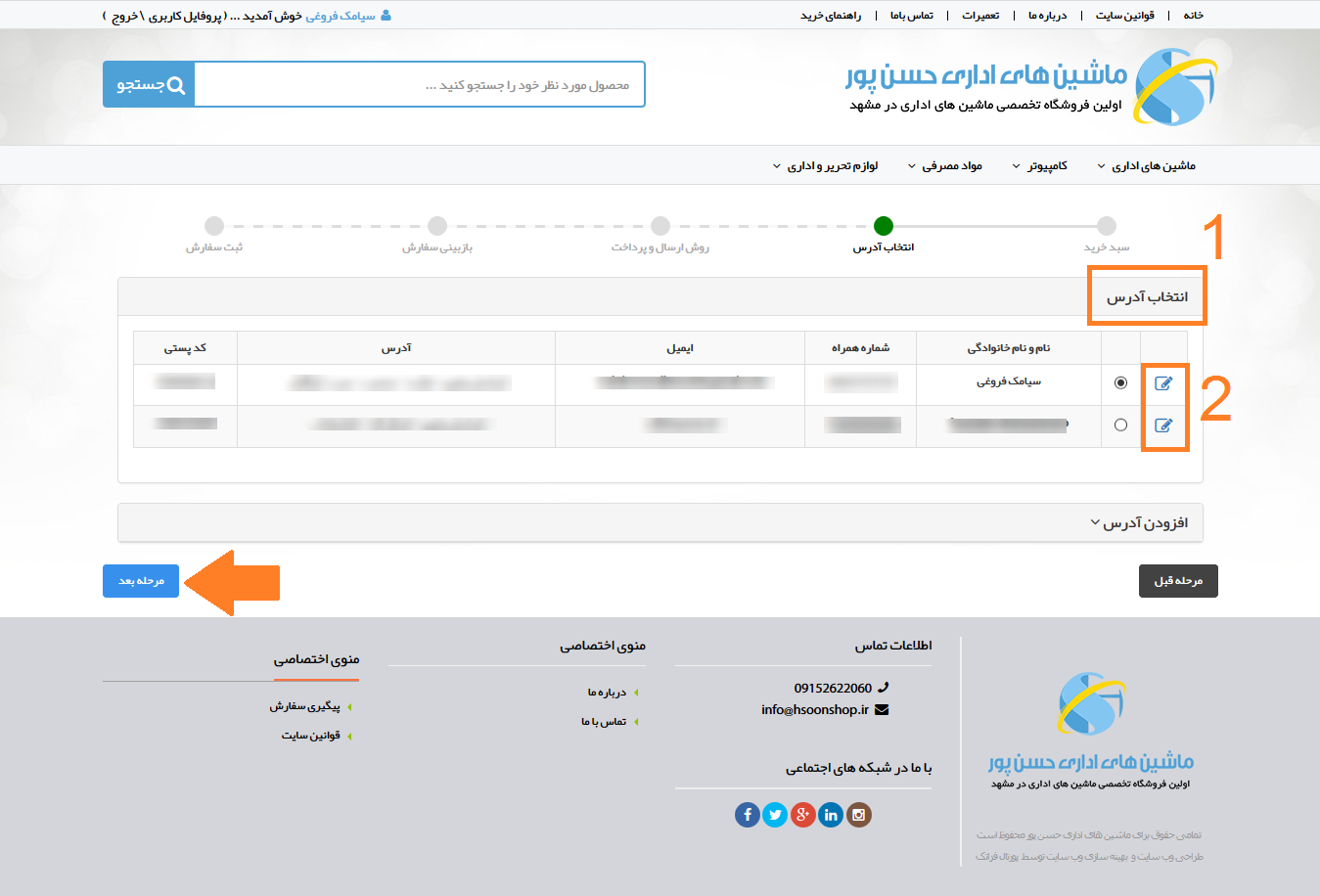This screenshot has height=896, width=1320.
Task: Click the مرحله قبل button
Action: point(1178,581)
